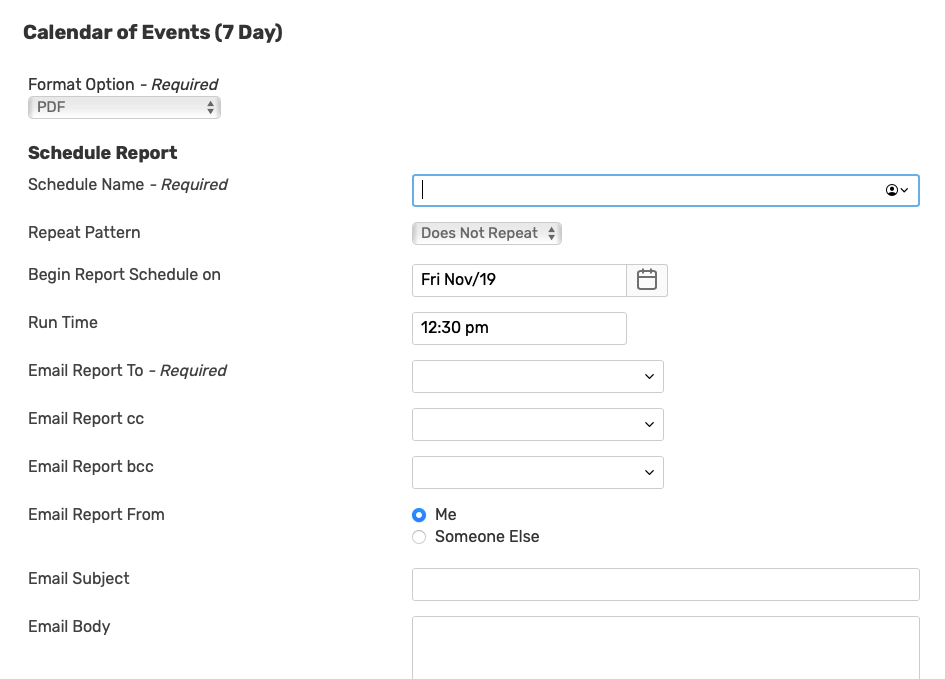Focus the Email Subject input field
Viewport: 945px width, 679px height.
tap(665, 585)
